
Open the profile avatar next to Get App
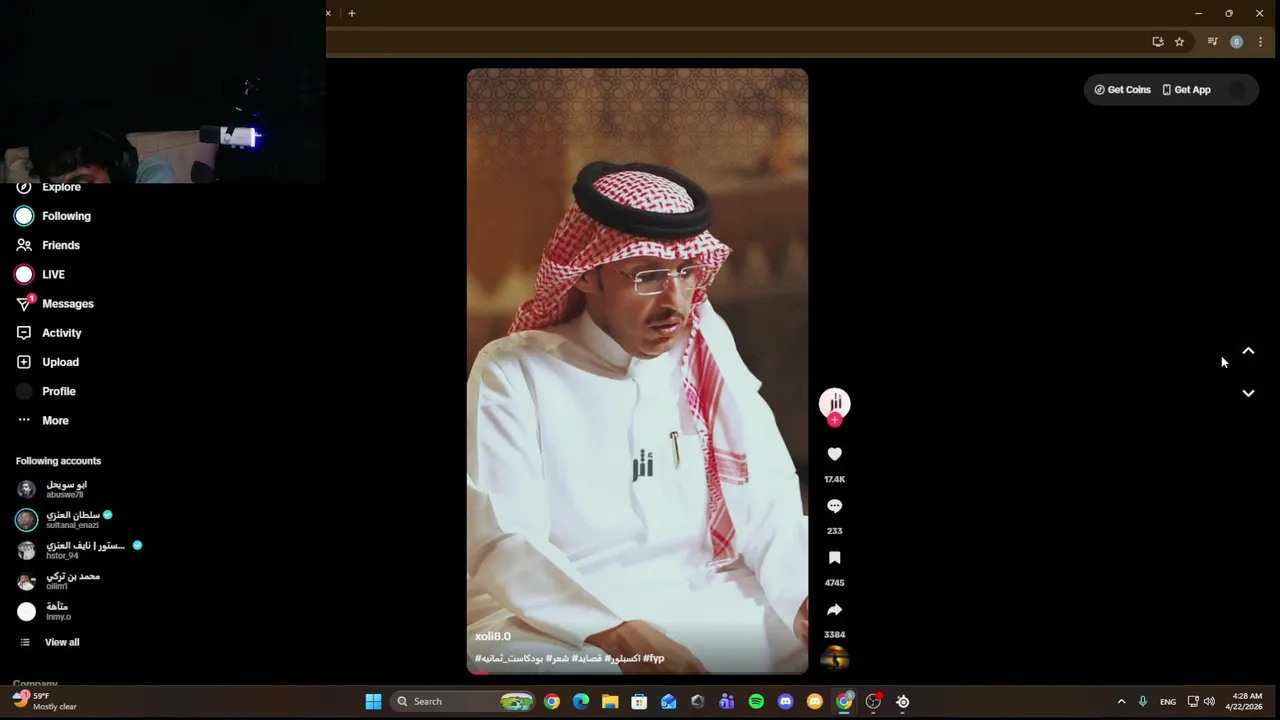click(x=1238, y=90)
